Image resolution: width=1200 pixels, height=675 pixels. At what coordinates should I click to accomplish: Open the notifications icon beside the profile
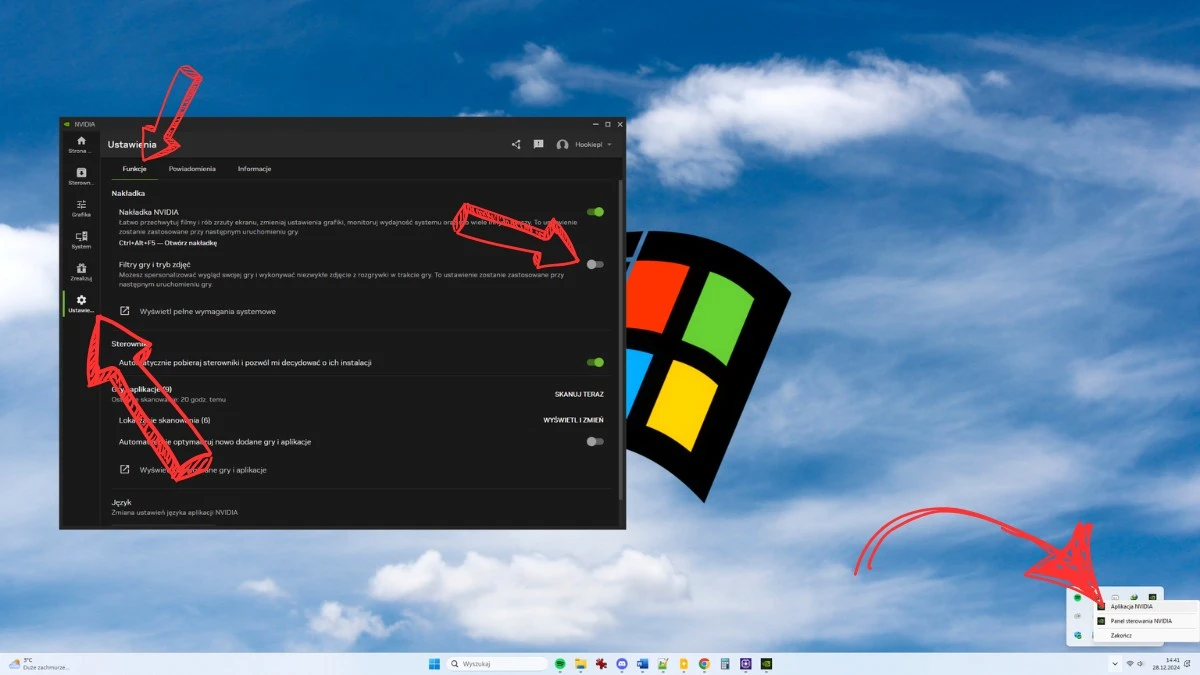pos(538,144)
